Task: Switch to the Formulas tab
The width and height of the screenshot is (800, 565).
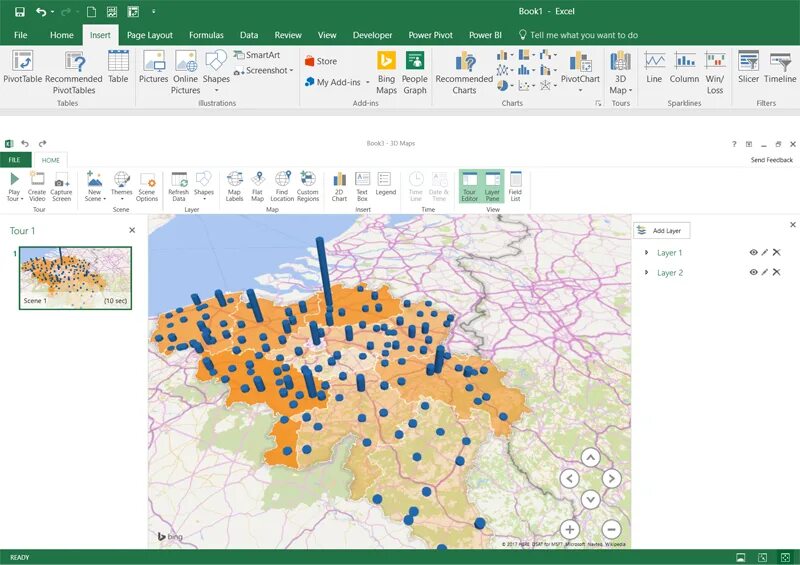Action: coord(206,35)
